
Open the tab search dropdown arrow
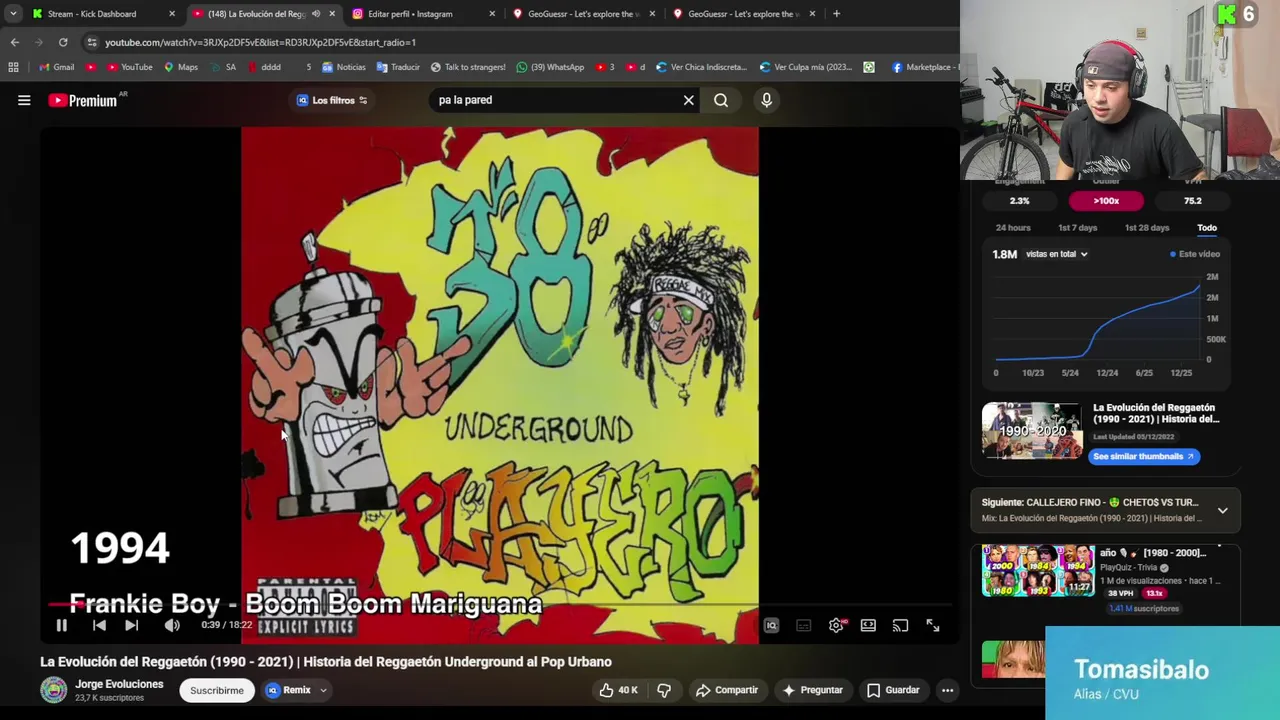tap(13, 14)
